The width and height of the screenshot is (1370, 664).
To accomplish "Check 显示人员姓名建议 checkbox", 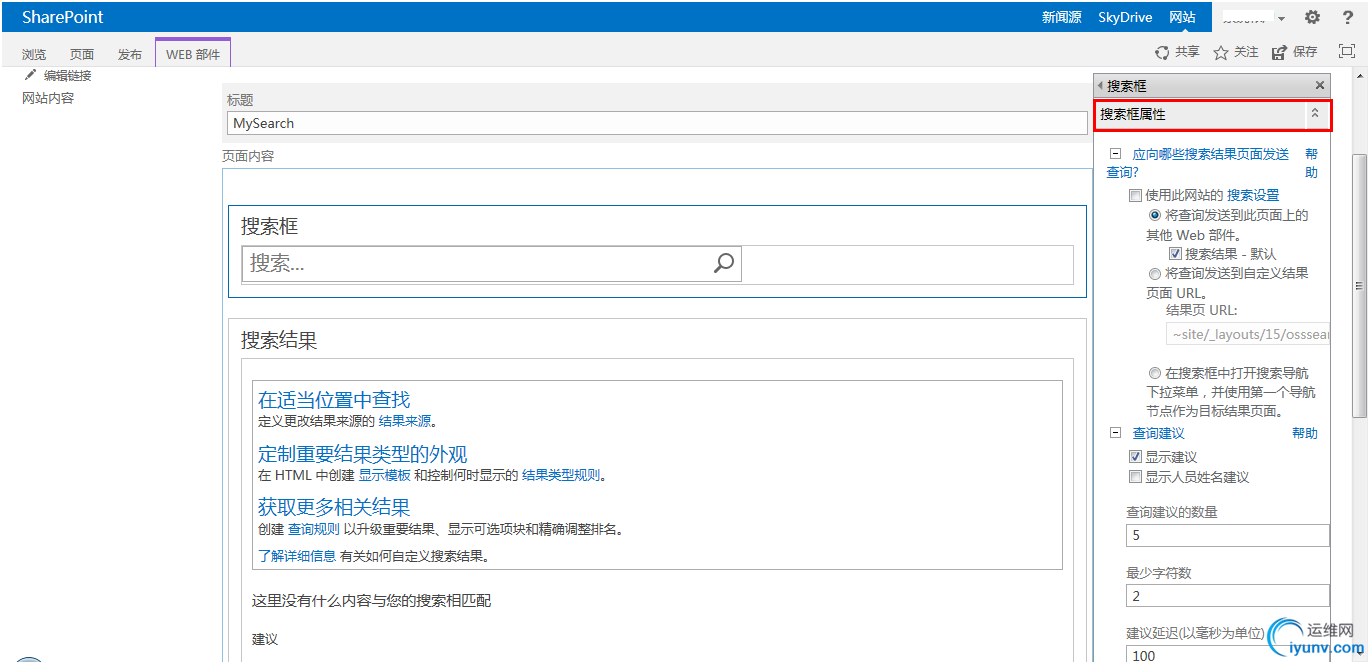I will point(1135,477).
